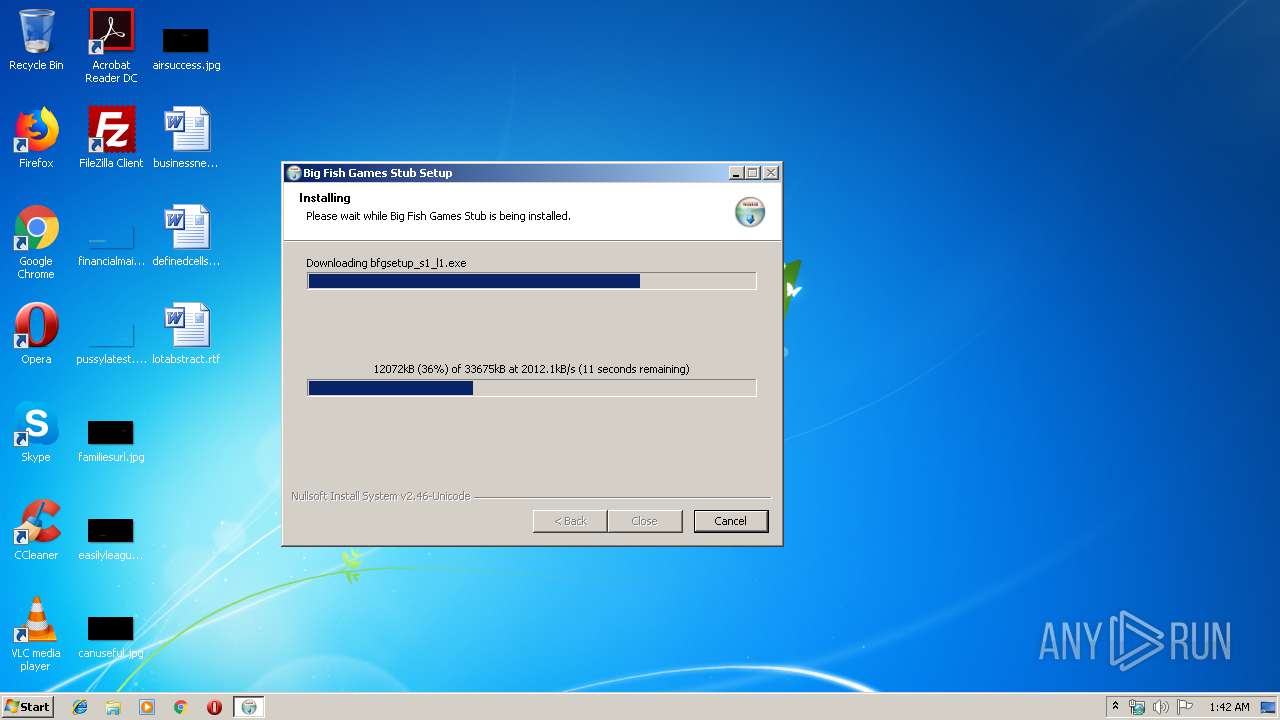This screenshot has width=1280, height=720.
Task: Launch Opera from the desktop
Action: point(36,334)
